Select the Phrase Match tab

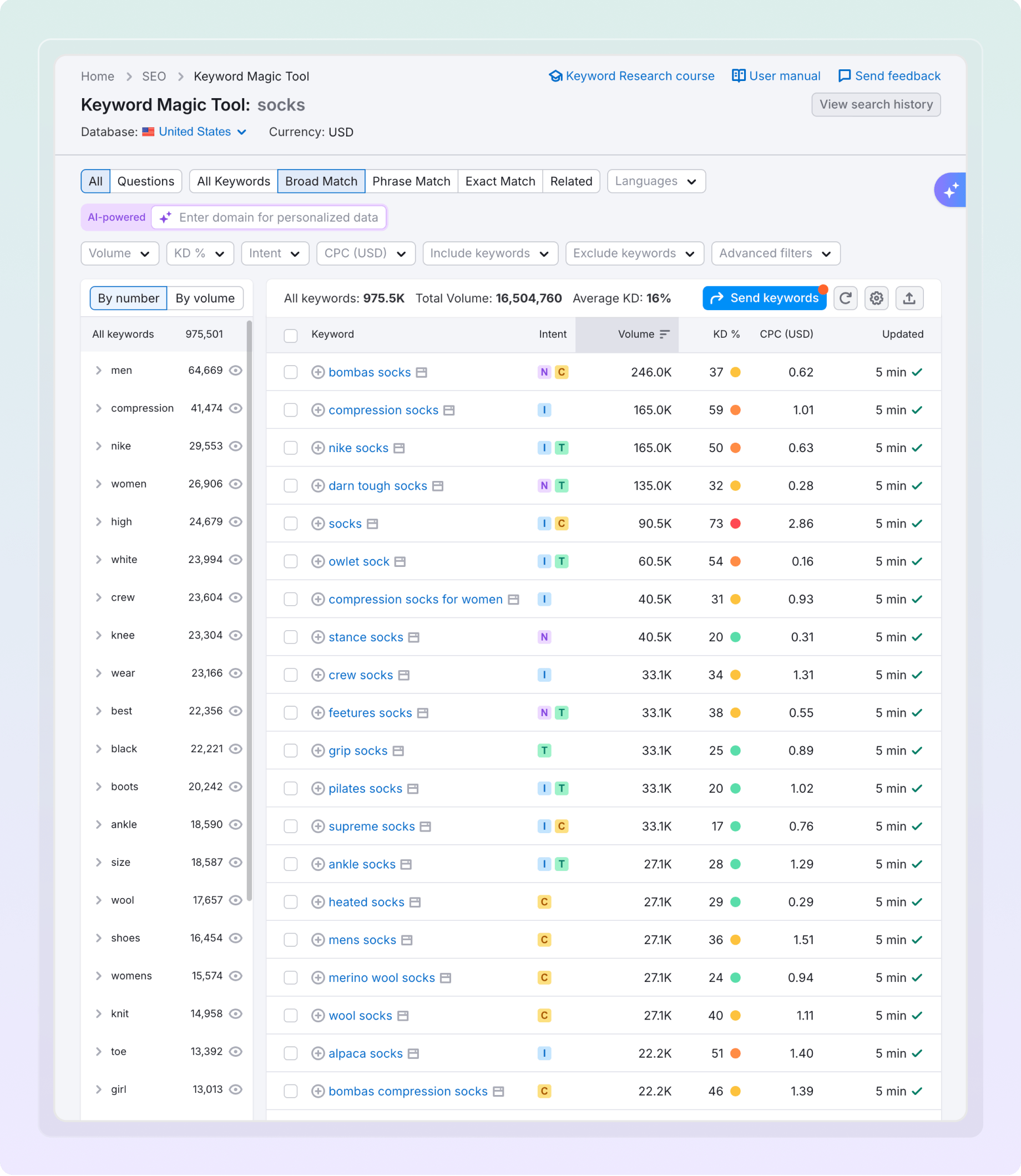(x=411, y=181)
